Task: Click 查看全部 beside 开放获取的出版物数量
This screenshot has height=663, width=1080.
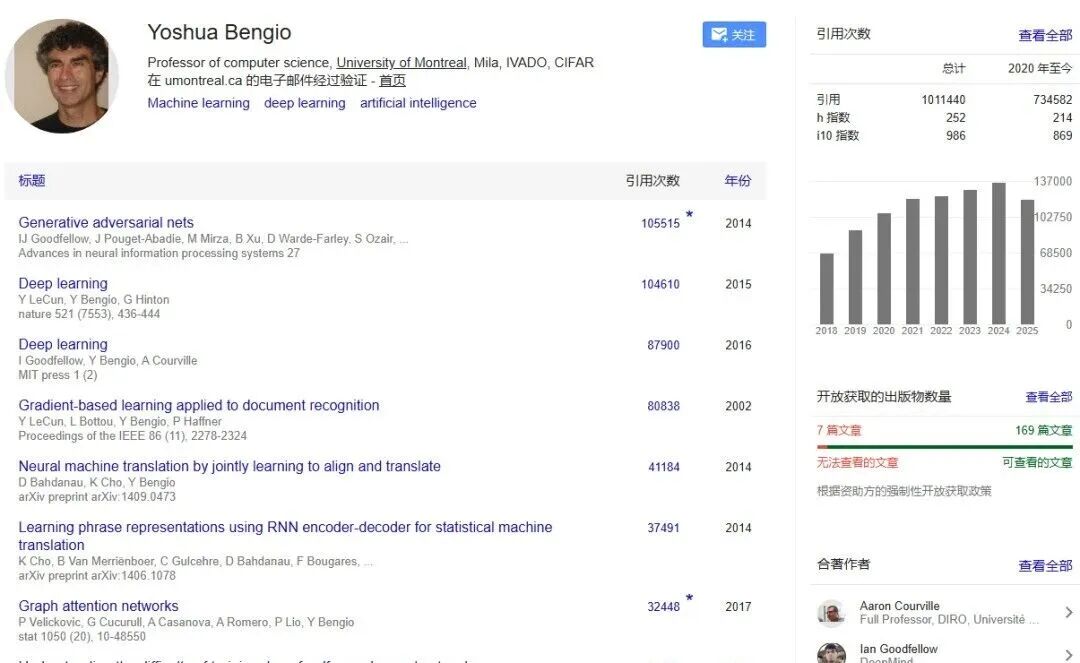Action: (x=1048, y=397)
